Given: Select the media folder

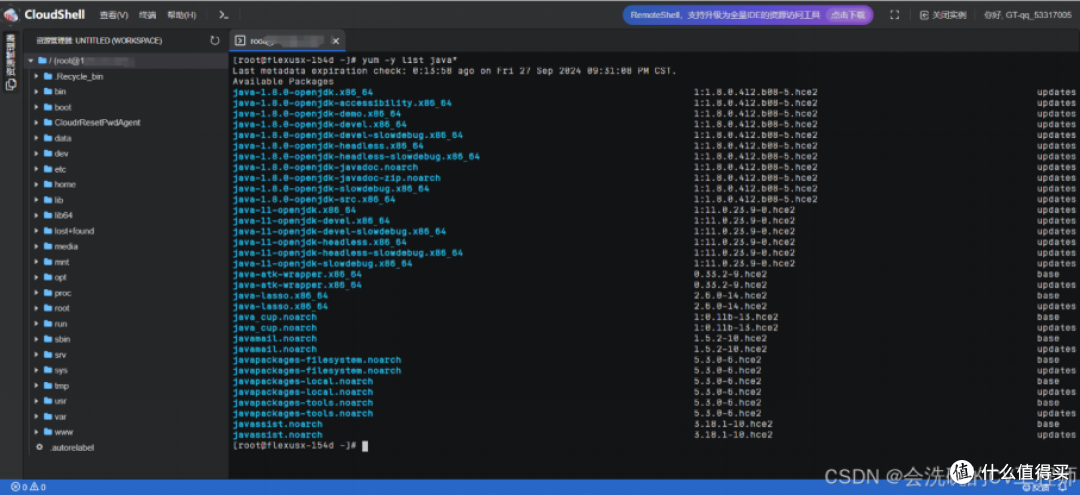Looking at the screenshot, I should click(65, 246).
